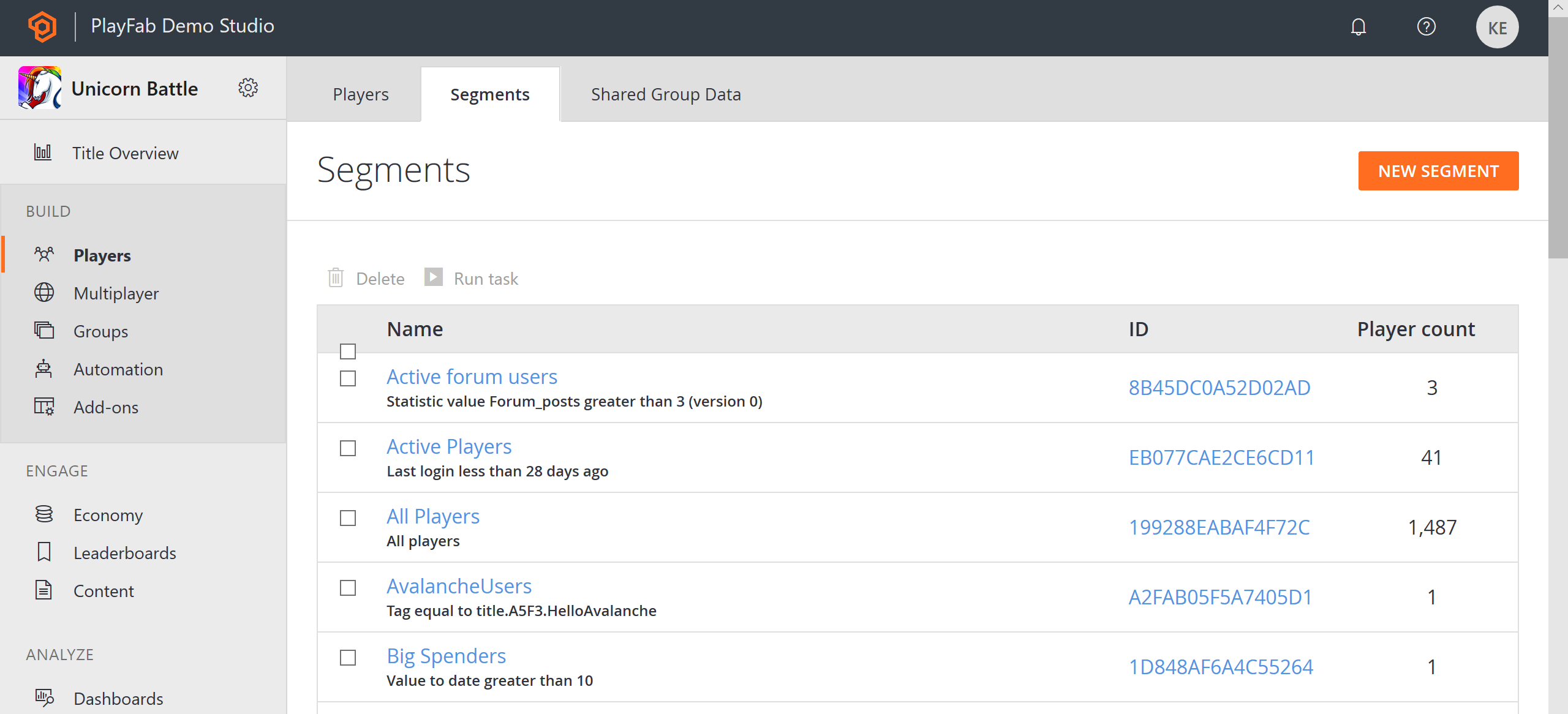Toggle checkbox for Active forum users segment

(349, 379)
